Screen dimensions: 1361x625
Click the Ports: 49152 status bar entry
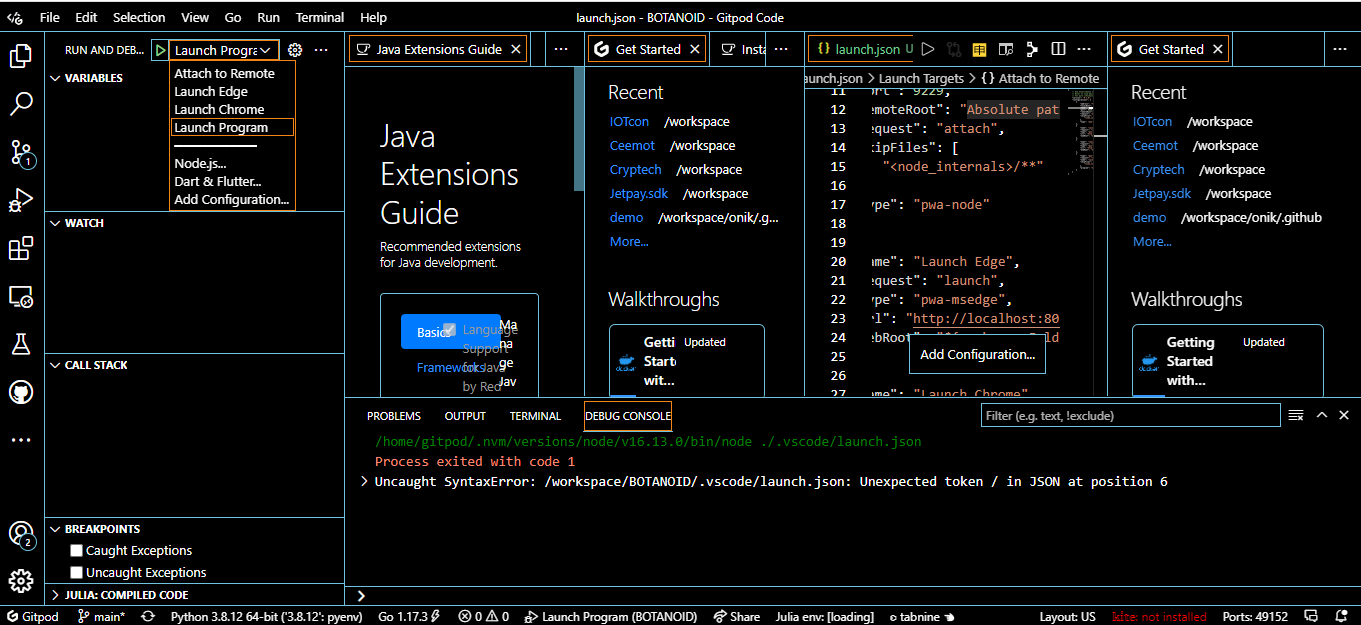1255,616
